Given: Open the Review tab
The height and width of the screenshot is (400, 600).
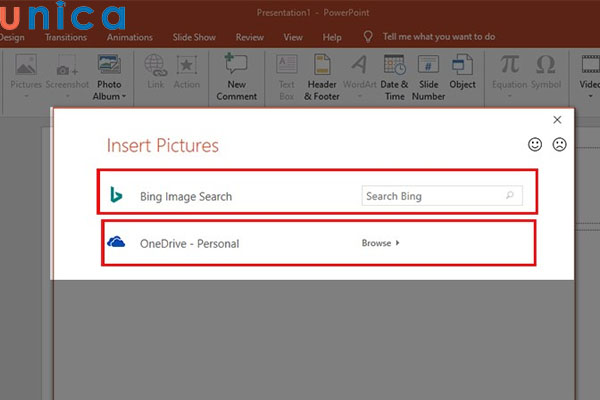Looking at the screenshot, I should (x=249, y=37).
